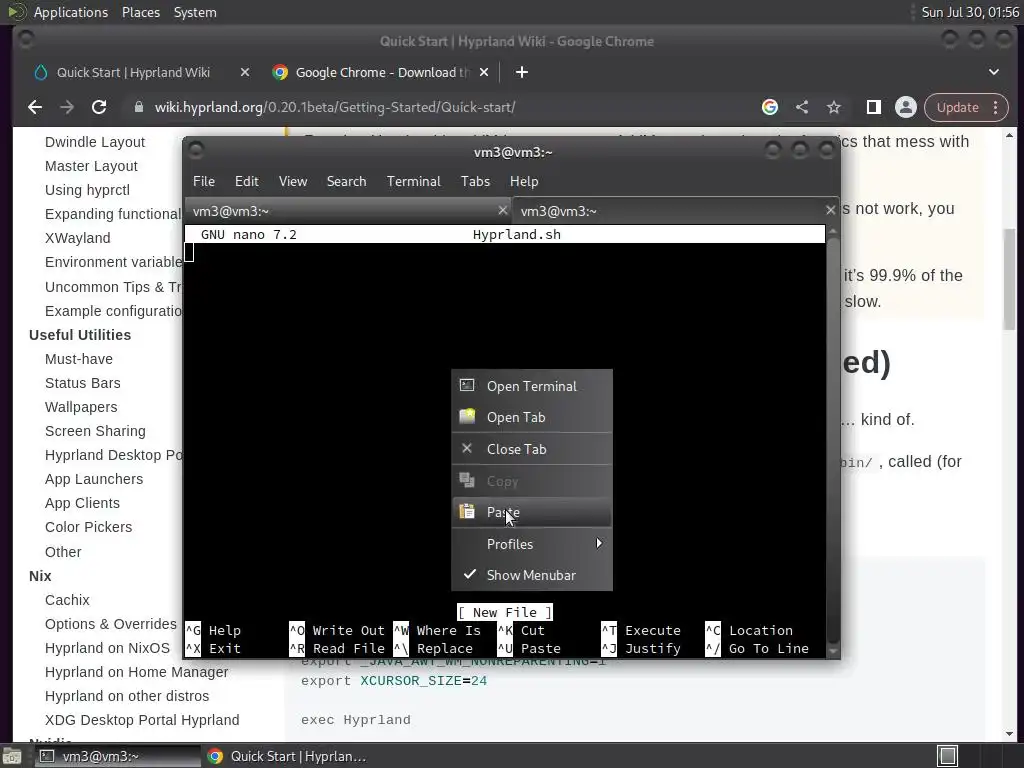The width and height of the screenshot is (1024, 768).
Task: Click the clock Sun Jul 30, 01:56
Action: (970, 12)
